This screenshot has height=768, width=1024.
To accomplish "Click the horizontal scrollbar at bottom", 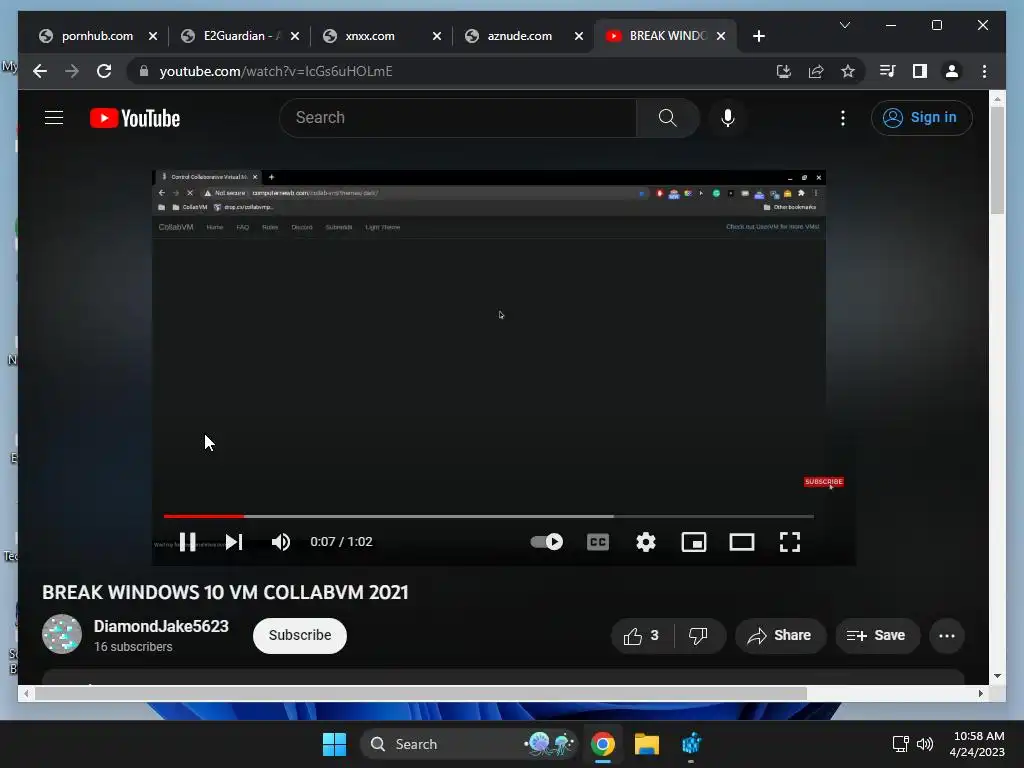I will point(421,694).
